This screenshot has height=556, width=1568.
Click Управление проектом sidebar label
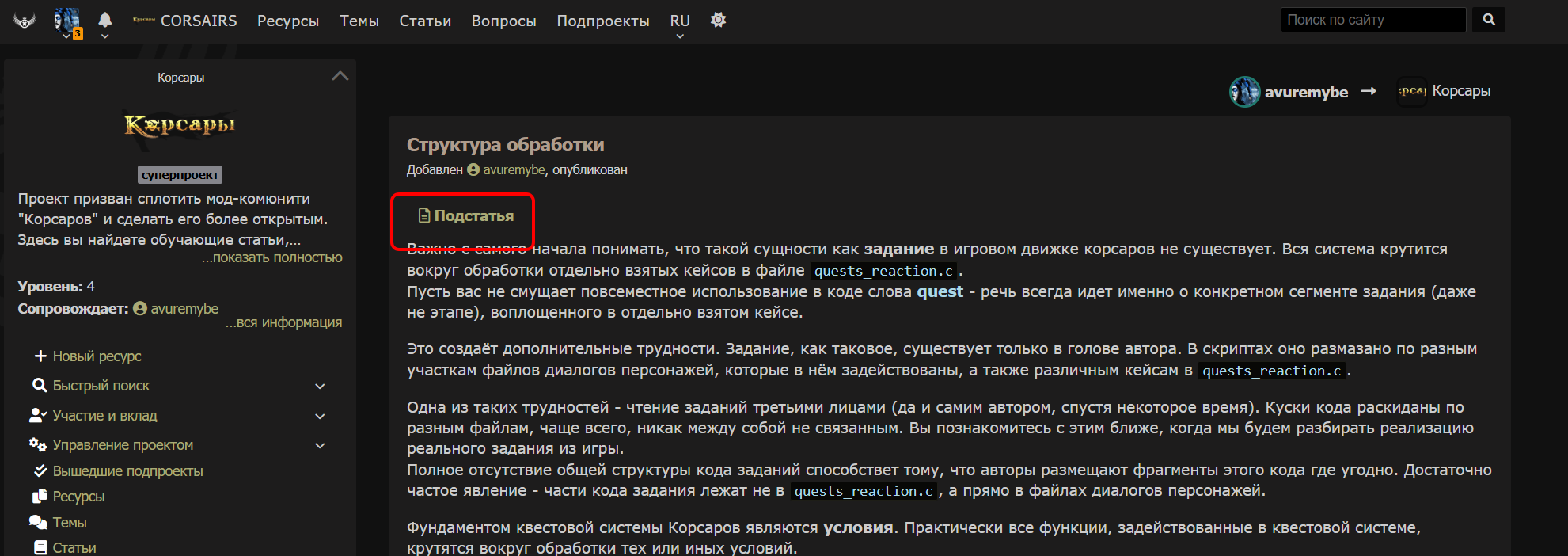123,445
